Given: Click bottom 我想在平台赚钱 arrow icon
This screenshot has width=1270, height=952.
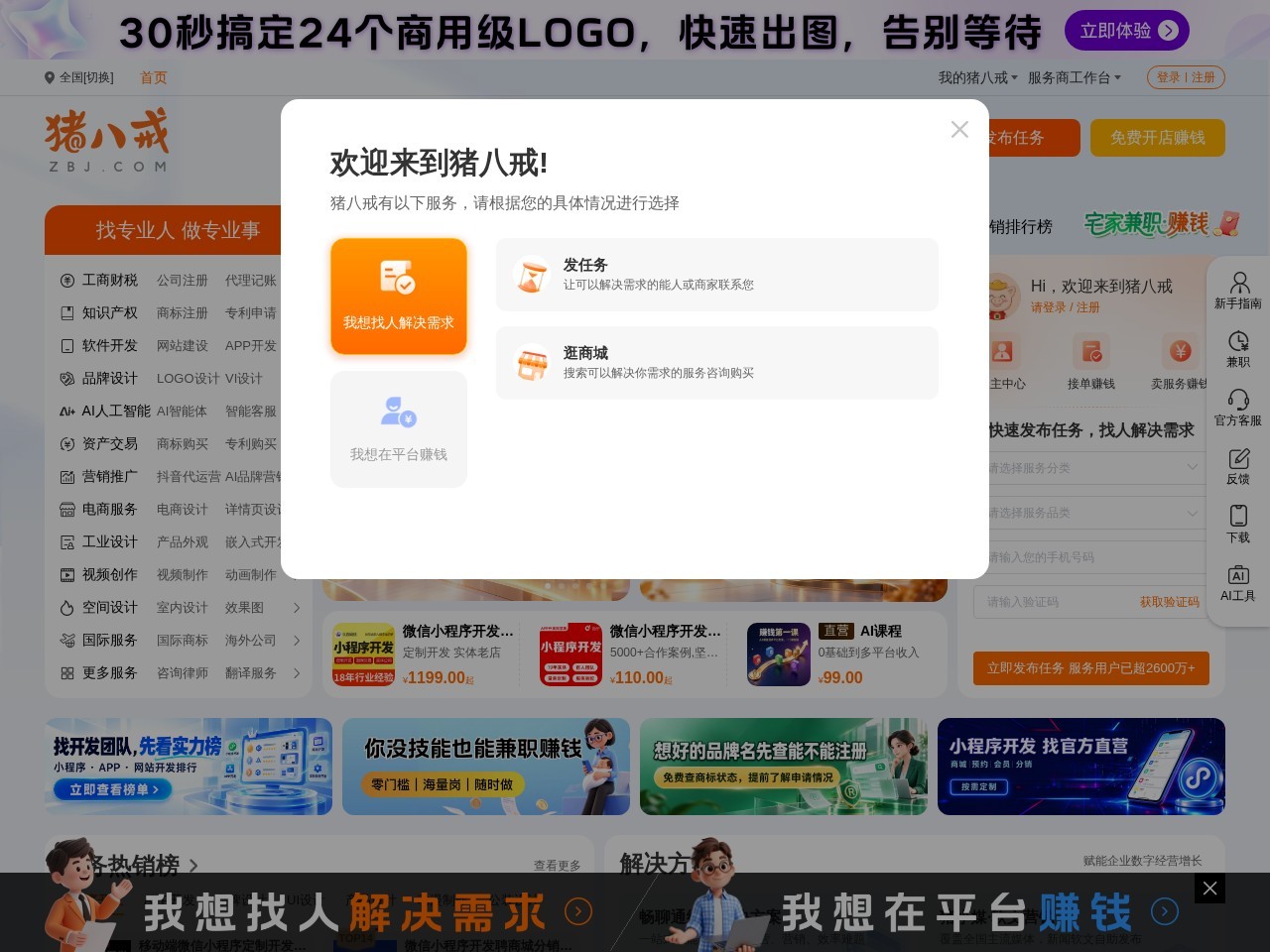Looking at the screenshot, I should coord(1165,911).
